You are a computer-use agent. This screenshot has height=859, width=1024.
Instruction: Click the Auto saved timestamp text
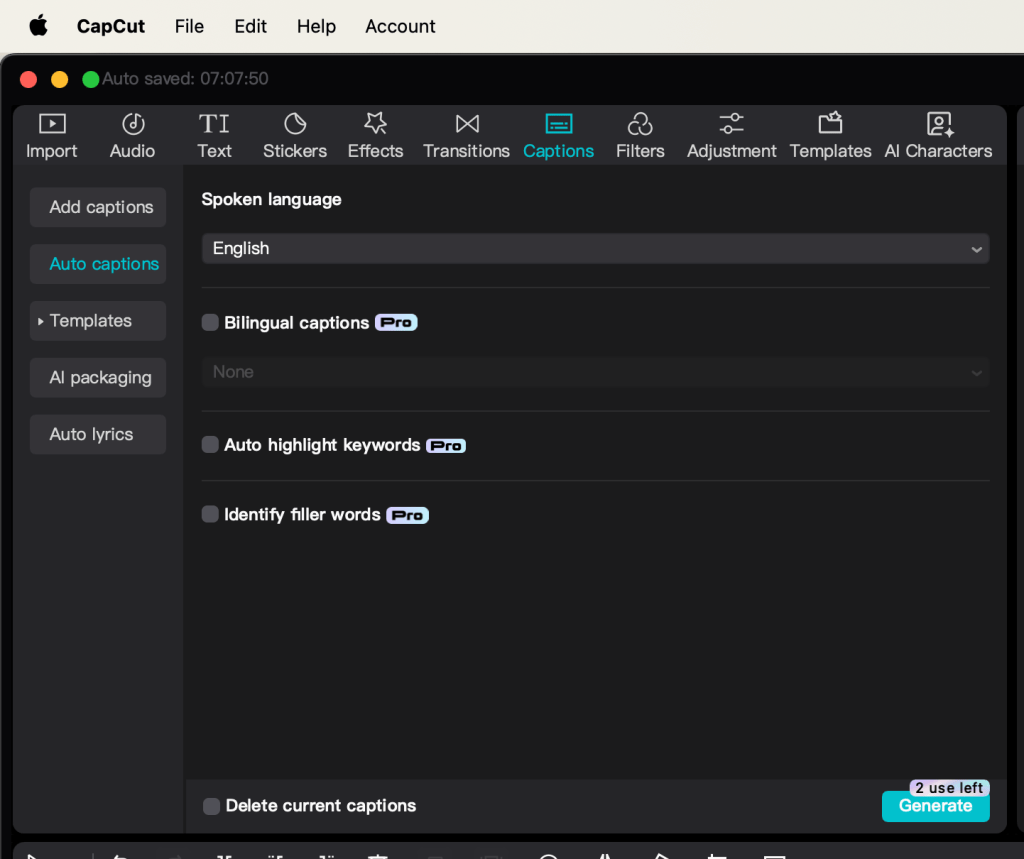pyautogui.click(x=185, y=79)
